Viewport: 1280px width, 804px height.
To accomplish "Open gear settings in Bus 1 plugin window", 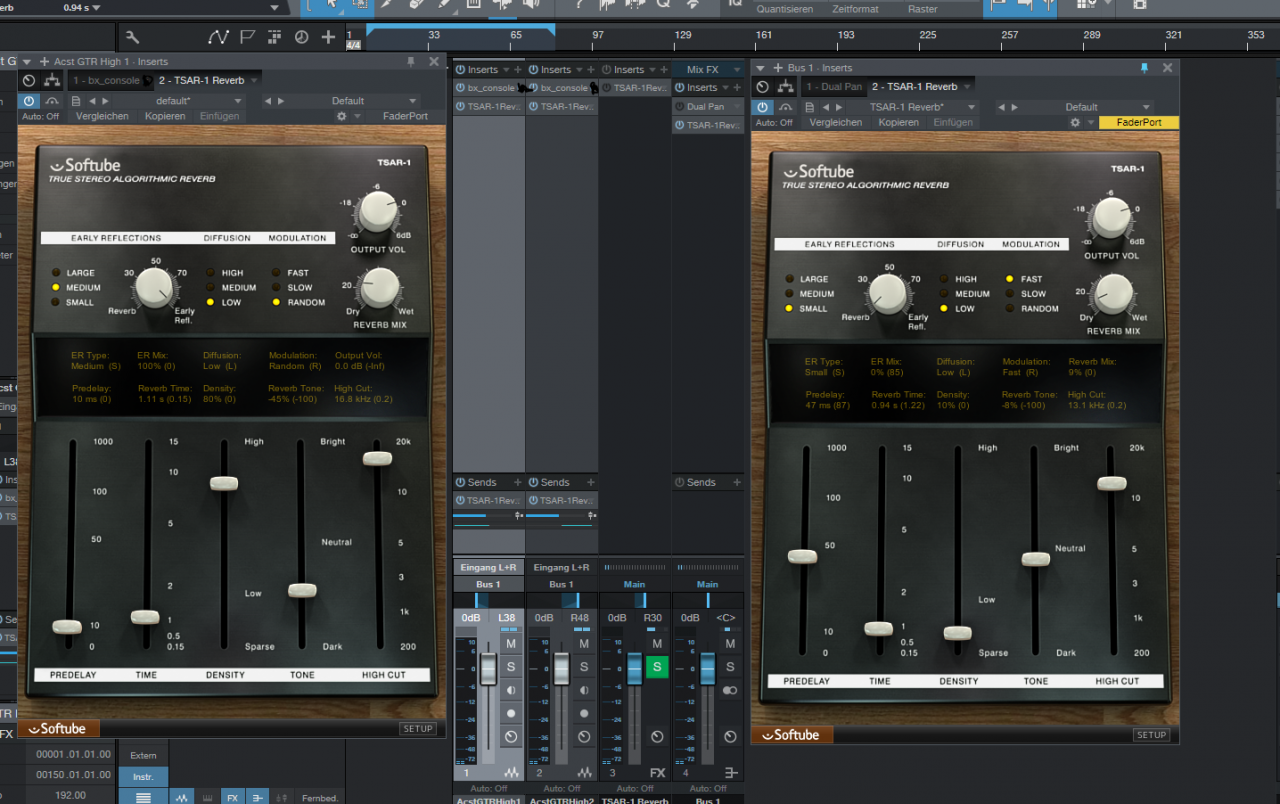I will tap(1075, 123).
